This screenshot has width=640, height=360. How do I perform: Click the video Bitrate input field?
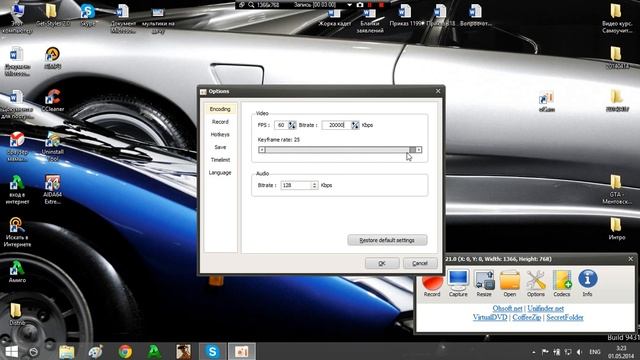(x=337, y=125)
